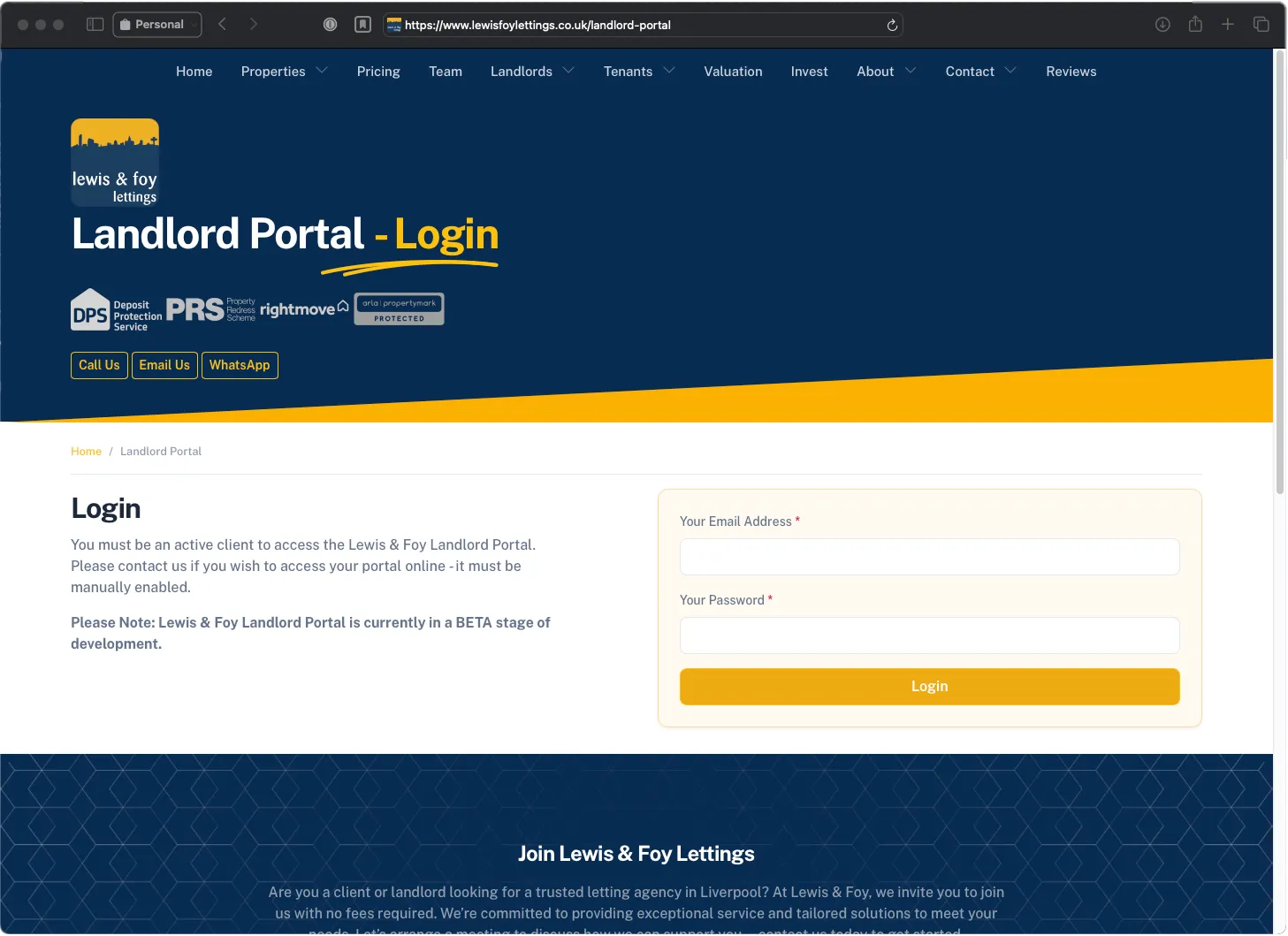Click the Lewis & Foy Lettings logo
The height and width of the screenshot is (936, 1288).
coord(114,162)
